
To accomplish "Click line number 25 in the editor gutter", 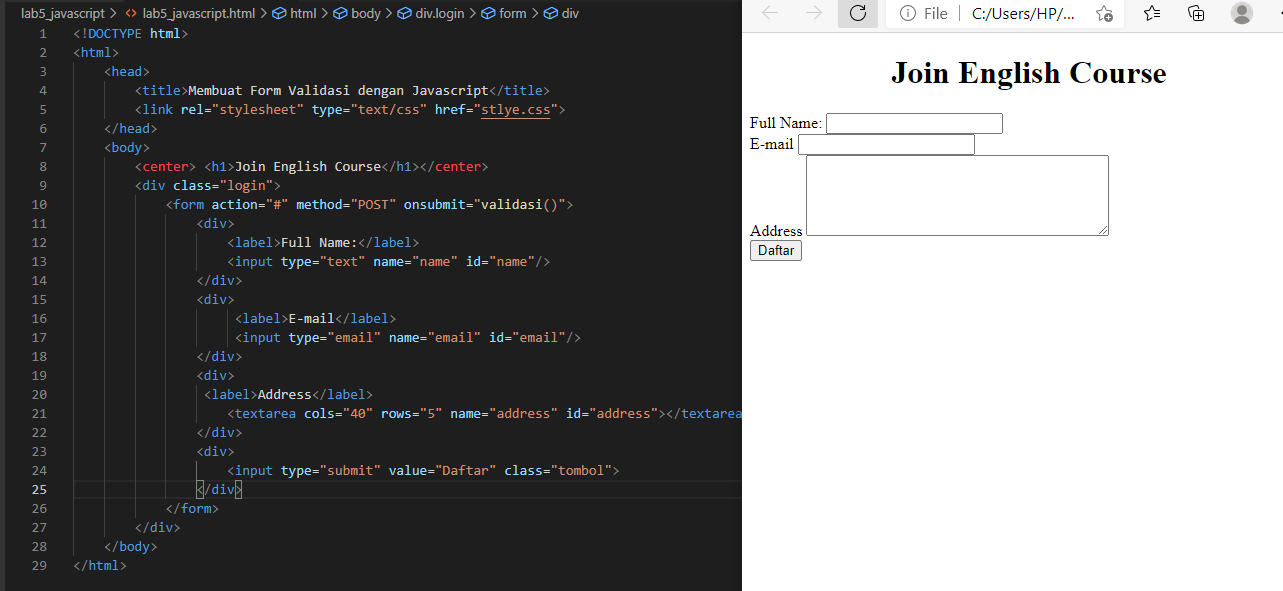I will tap(39, 489).
